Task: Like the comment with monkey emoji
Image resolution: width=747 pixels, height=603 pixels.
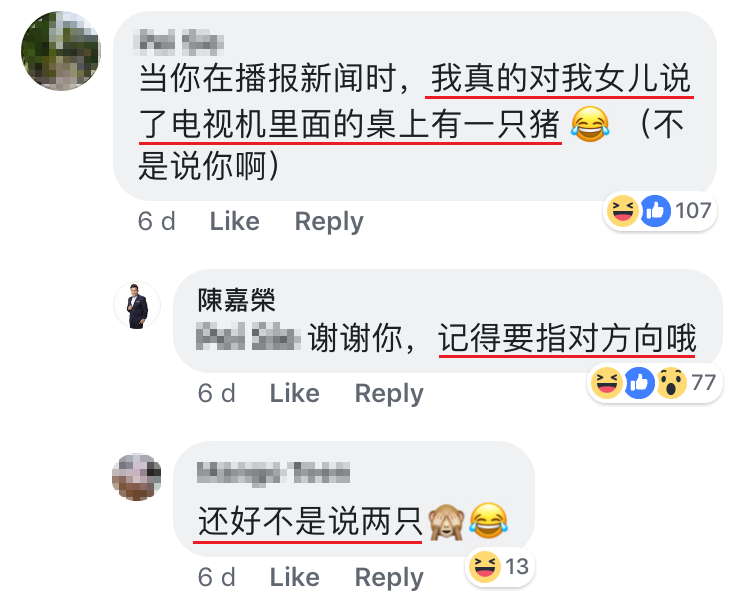Action: point(295,577)
